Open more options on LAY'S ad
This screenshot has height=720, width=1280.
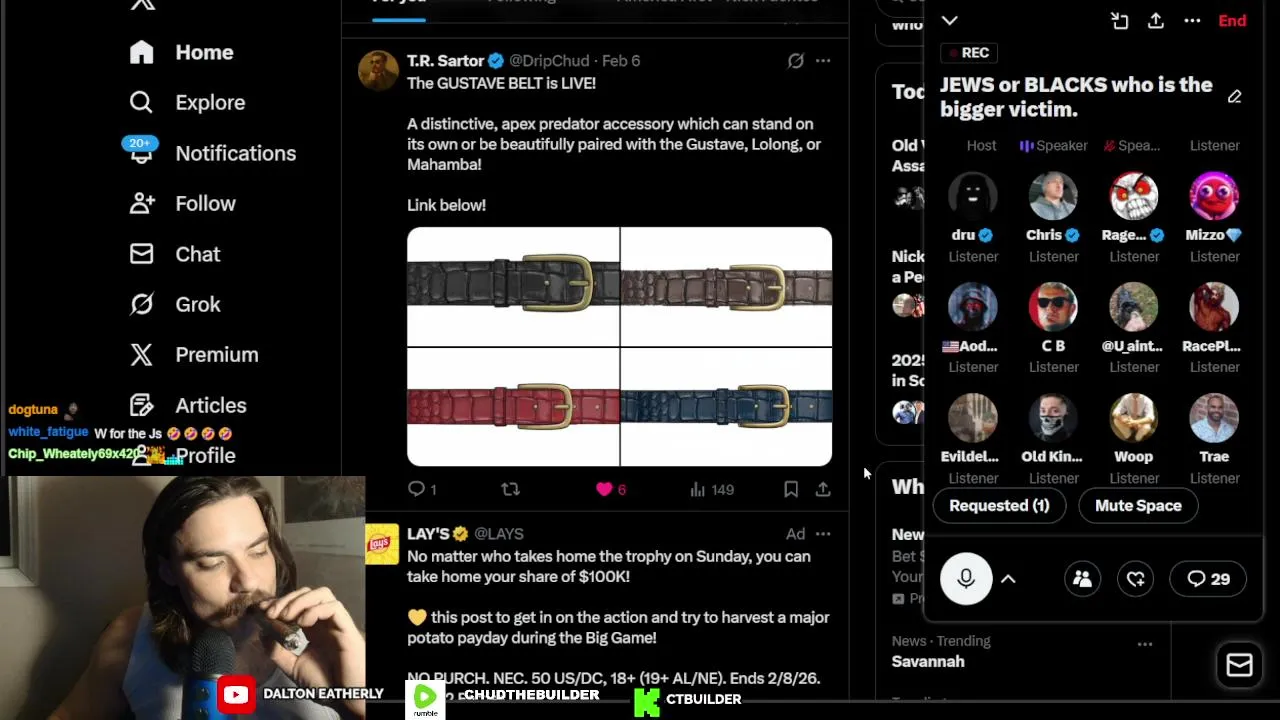pyautogui.click(x=823, y=534)
